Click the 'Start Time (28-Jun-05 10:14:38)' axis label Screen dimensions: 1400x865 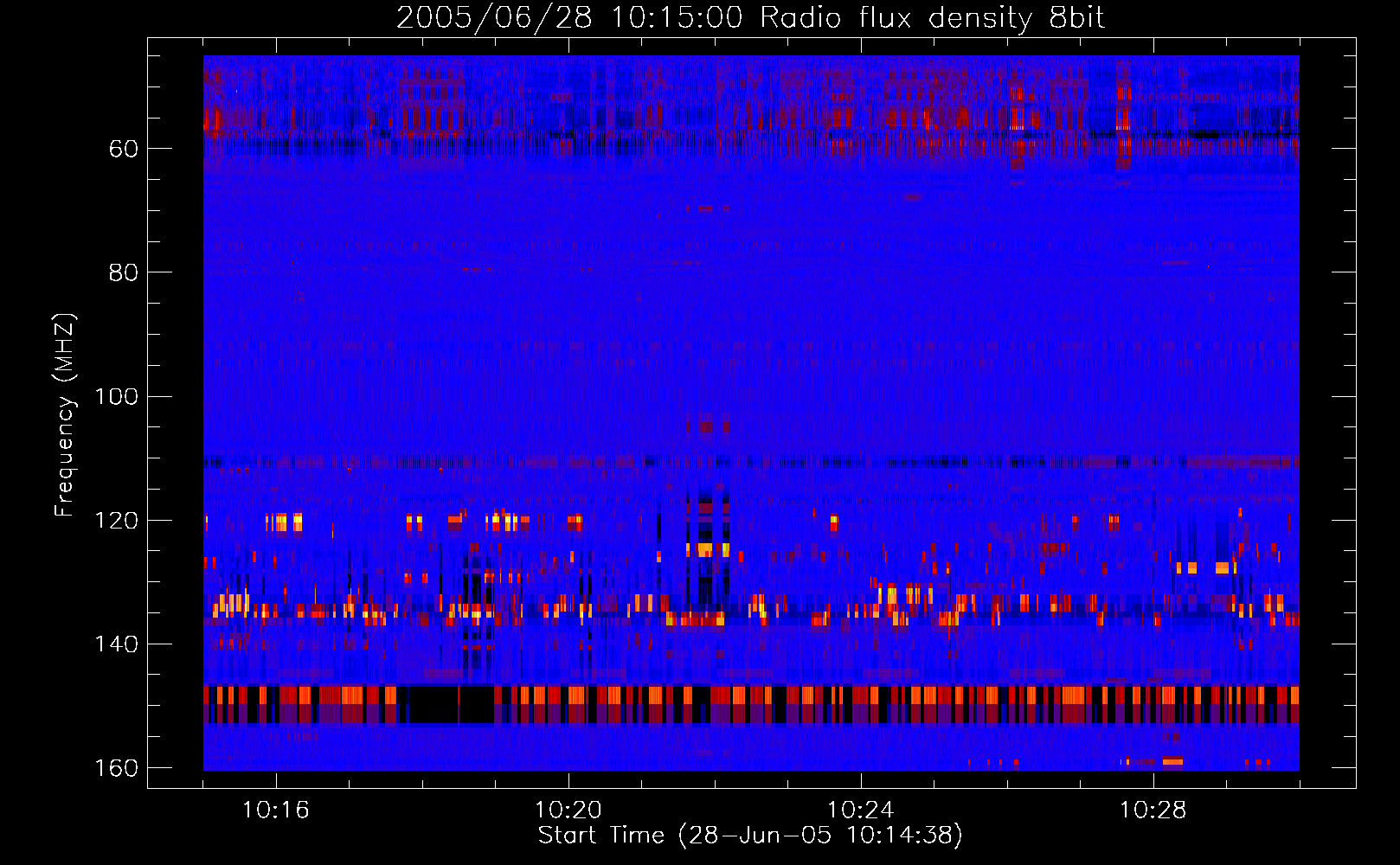[x=750, y=836]
